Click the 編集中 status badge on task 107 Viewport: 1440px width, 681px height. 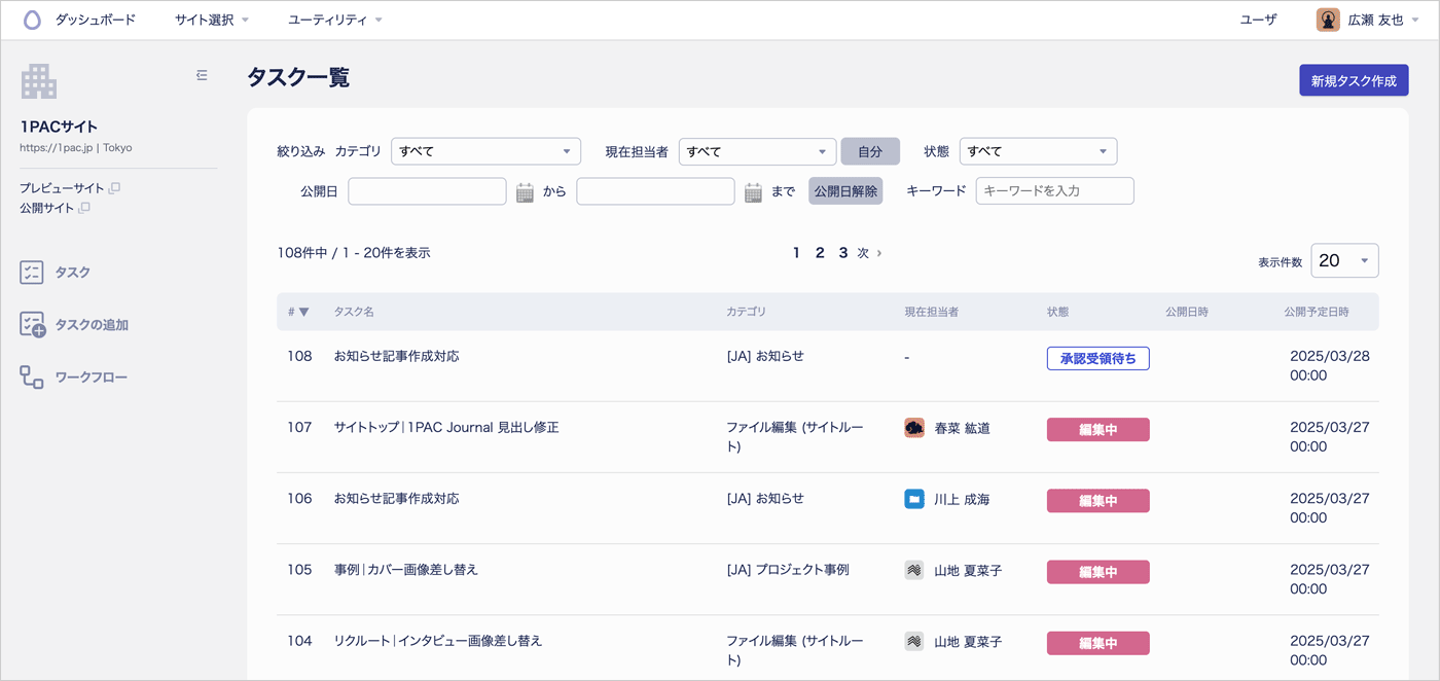[1098, 430]
